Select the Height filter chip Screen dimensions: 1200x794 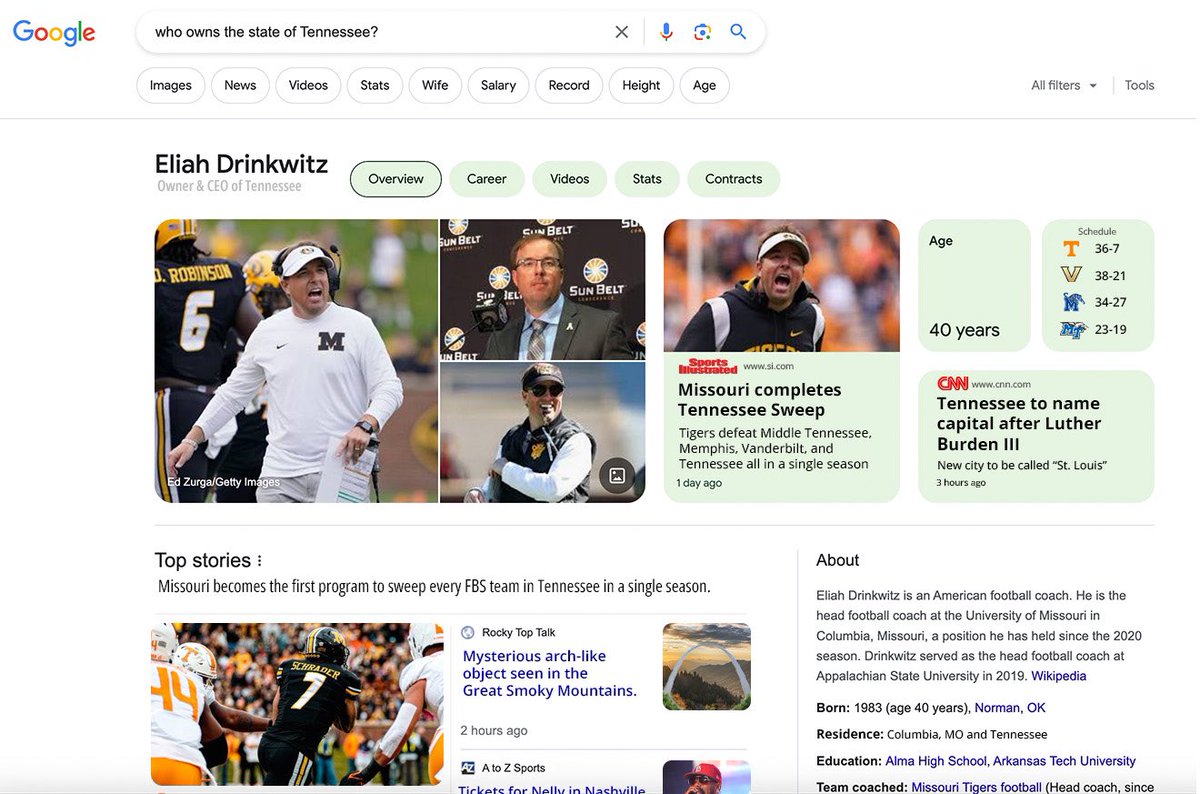tap(641, 85)
